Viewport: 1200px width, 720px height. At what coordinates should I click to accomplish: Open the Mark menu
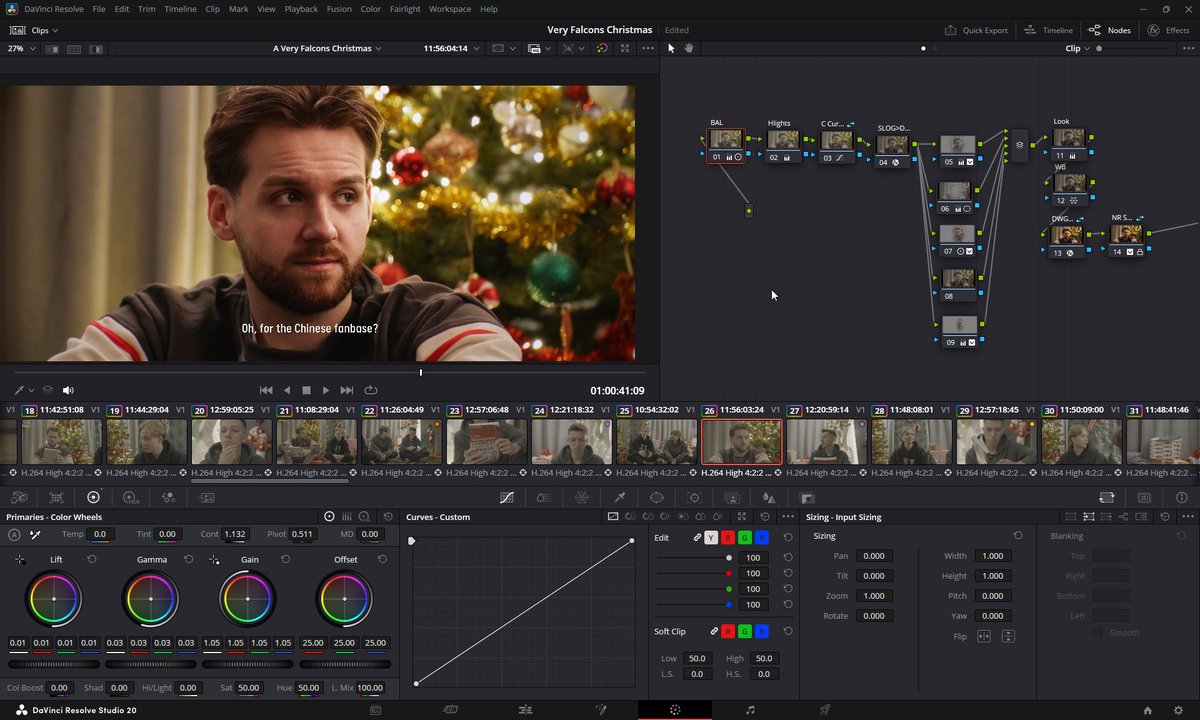coord(239,9)
